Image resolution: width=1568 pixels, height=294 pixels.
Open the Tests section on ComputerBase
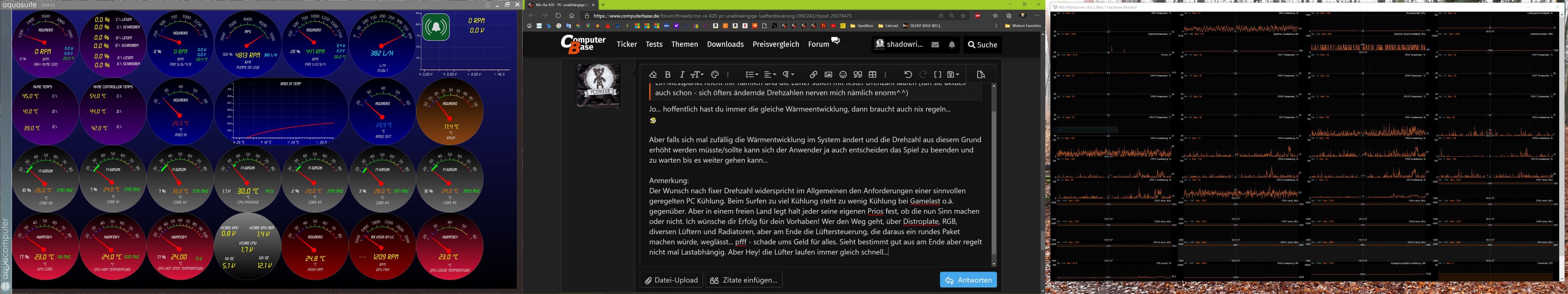coord(654,45)
